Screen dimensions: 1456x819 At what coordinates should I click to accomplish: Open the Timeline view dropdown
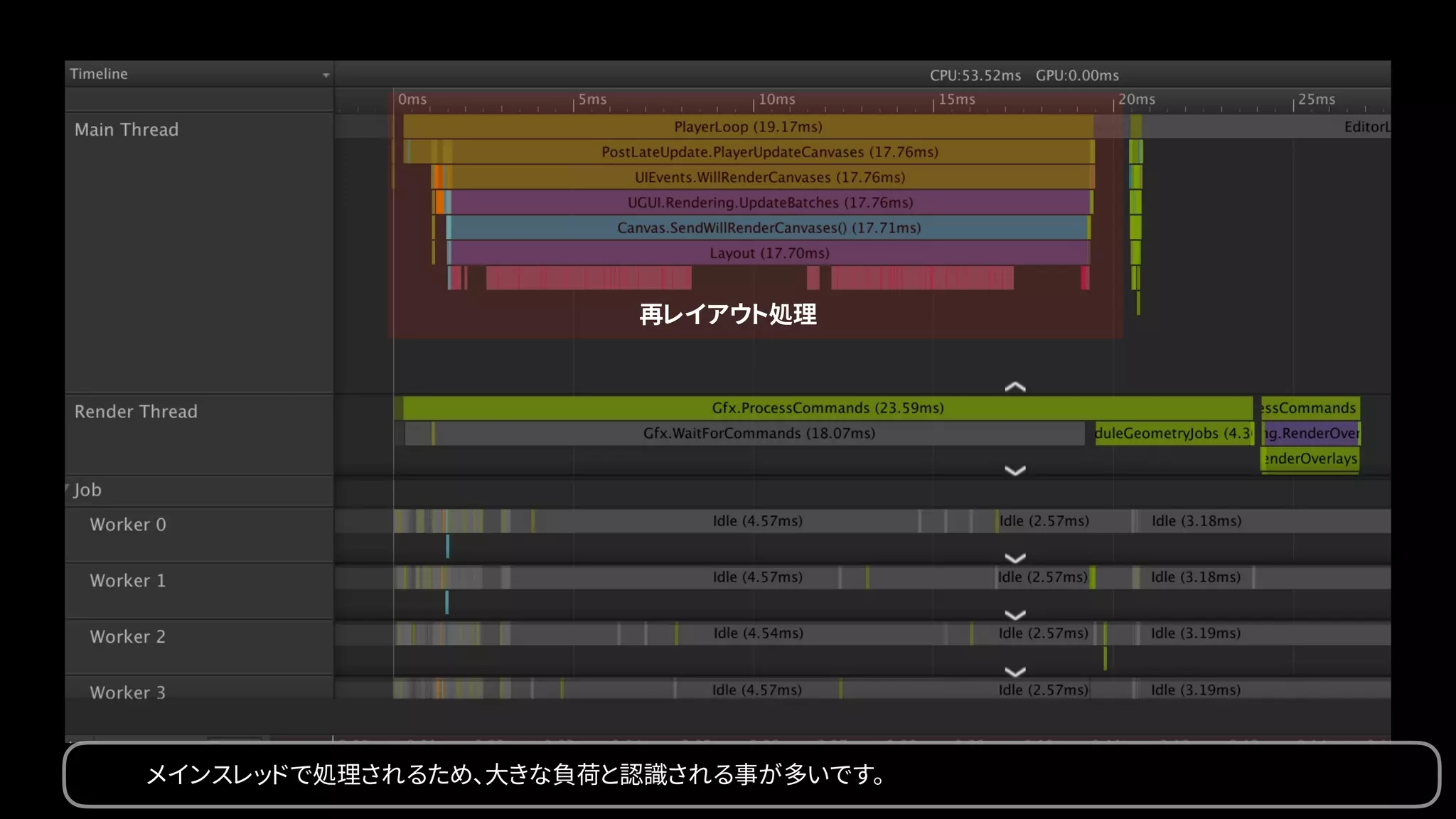pos(326,75)
